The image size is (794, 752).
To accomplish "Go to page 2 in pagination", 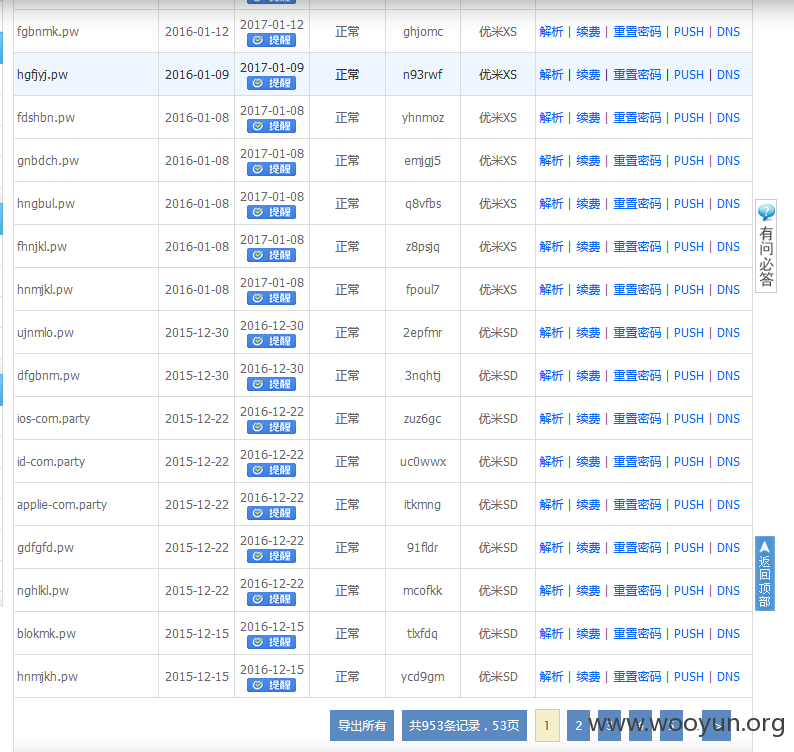I will 578,726.
